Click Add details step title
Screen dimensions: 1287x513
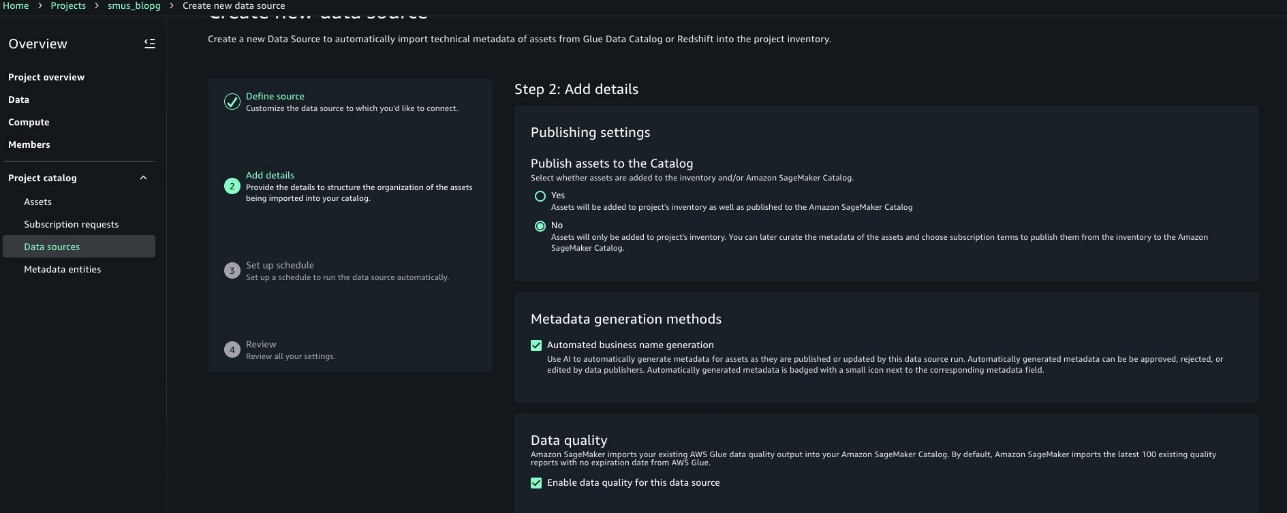(x=270, y=175)
